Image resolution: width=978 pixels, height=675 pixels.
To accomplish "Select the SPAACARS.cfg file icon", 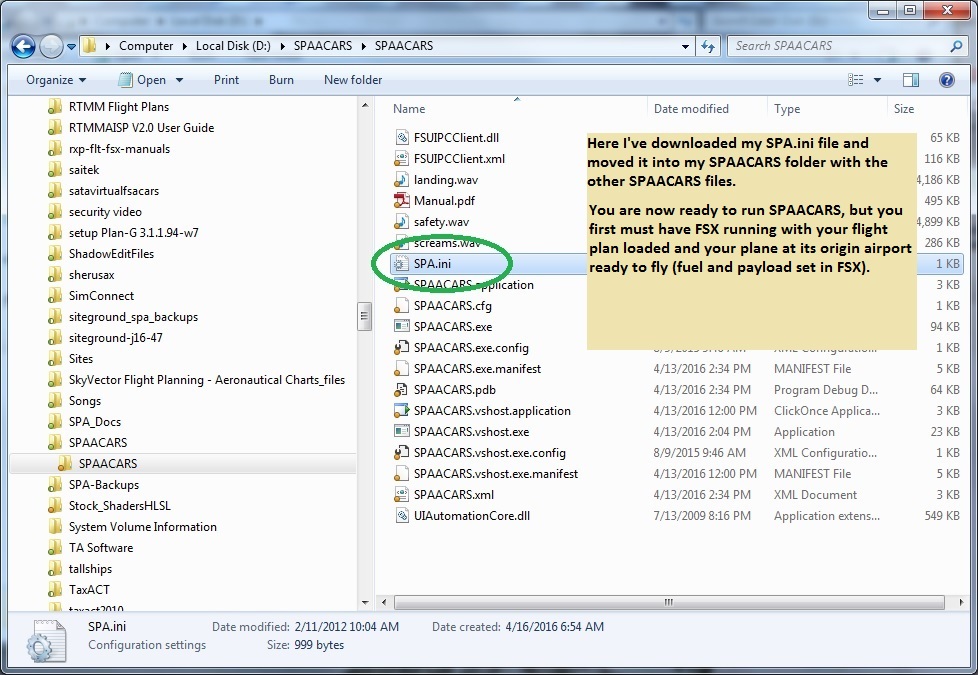I will 402,306.
